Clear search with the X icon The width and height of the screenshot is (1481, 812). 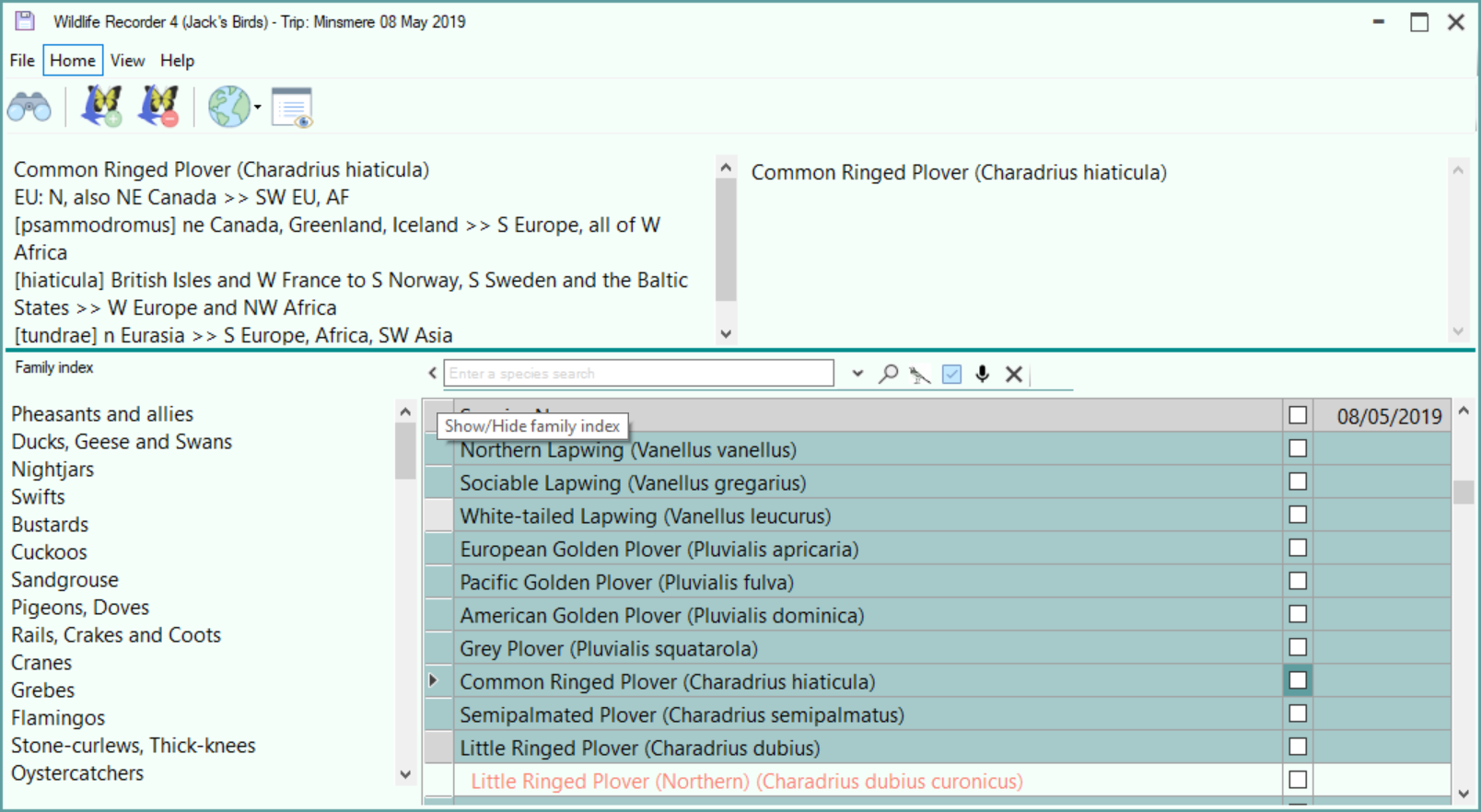pos(1014,374)
